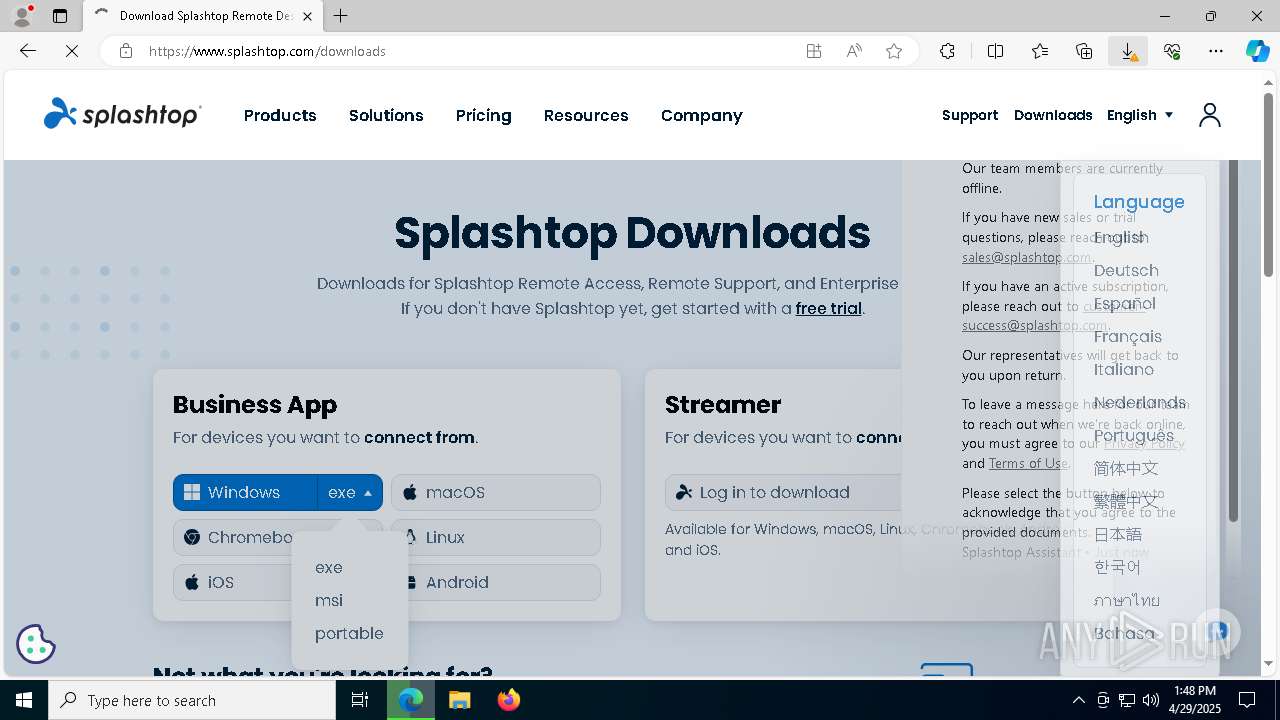
Task: Click the Splashtop logo
Action: (x=122, y=114)
